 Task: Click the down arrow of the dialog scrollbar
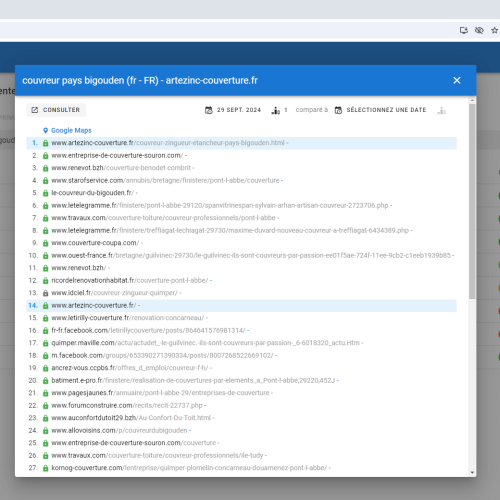pos(472,472)
